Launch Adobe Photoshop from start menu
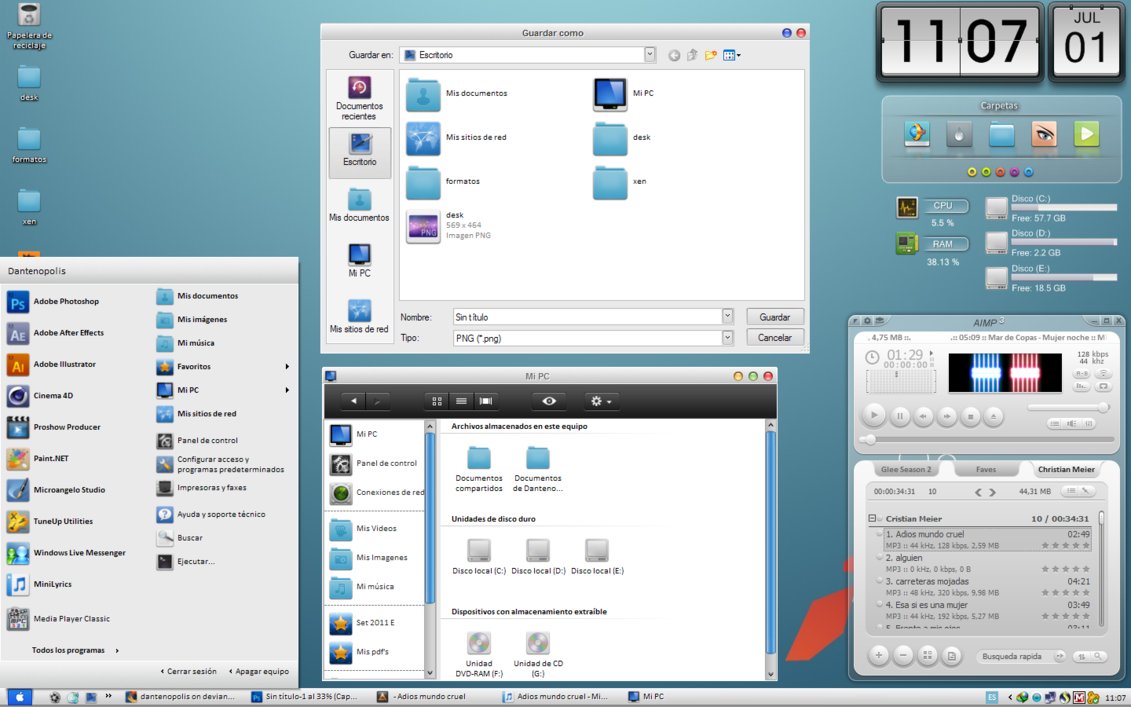Viewport: 1131px width, 707px height. (x=66, y=301)
